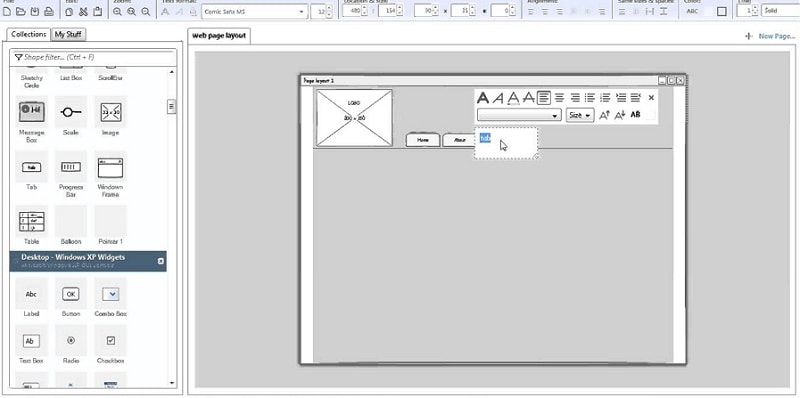Close the floating text toolbar

pos(651,97)
